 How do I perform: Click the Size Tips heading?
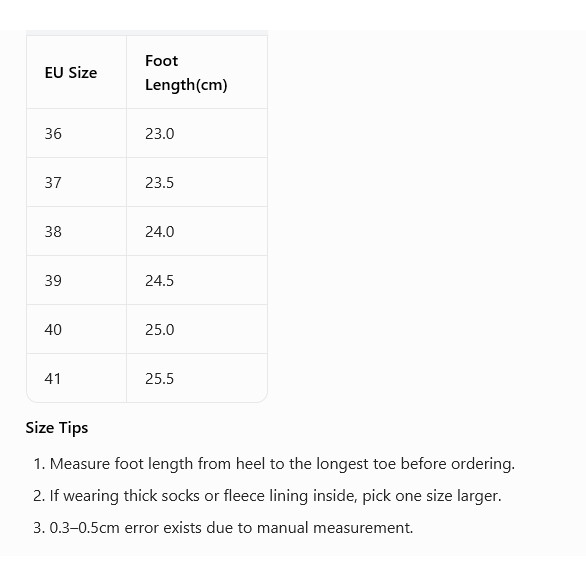(57, 428)
